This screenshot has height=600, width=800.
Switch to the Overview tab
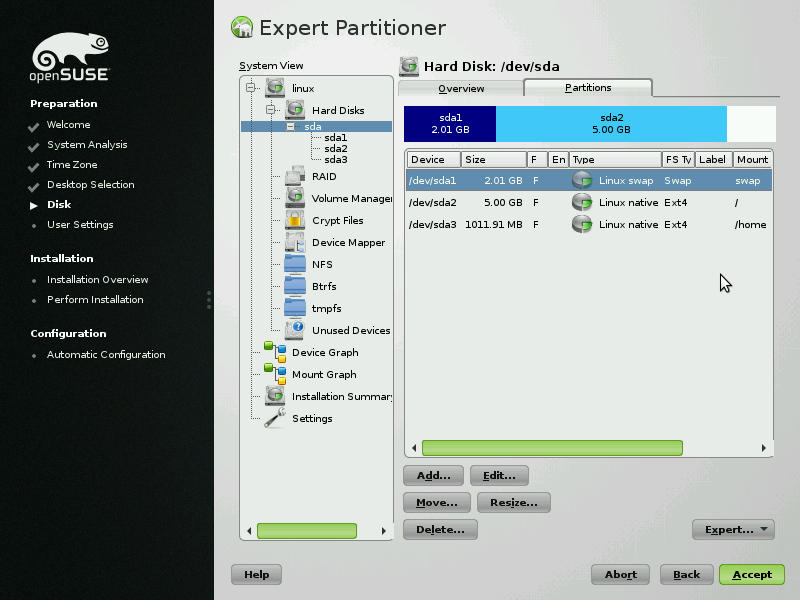[x=461, y=89]
